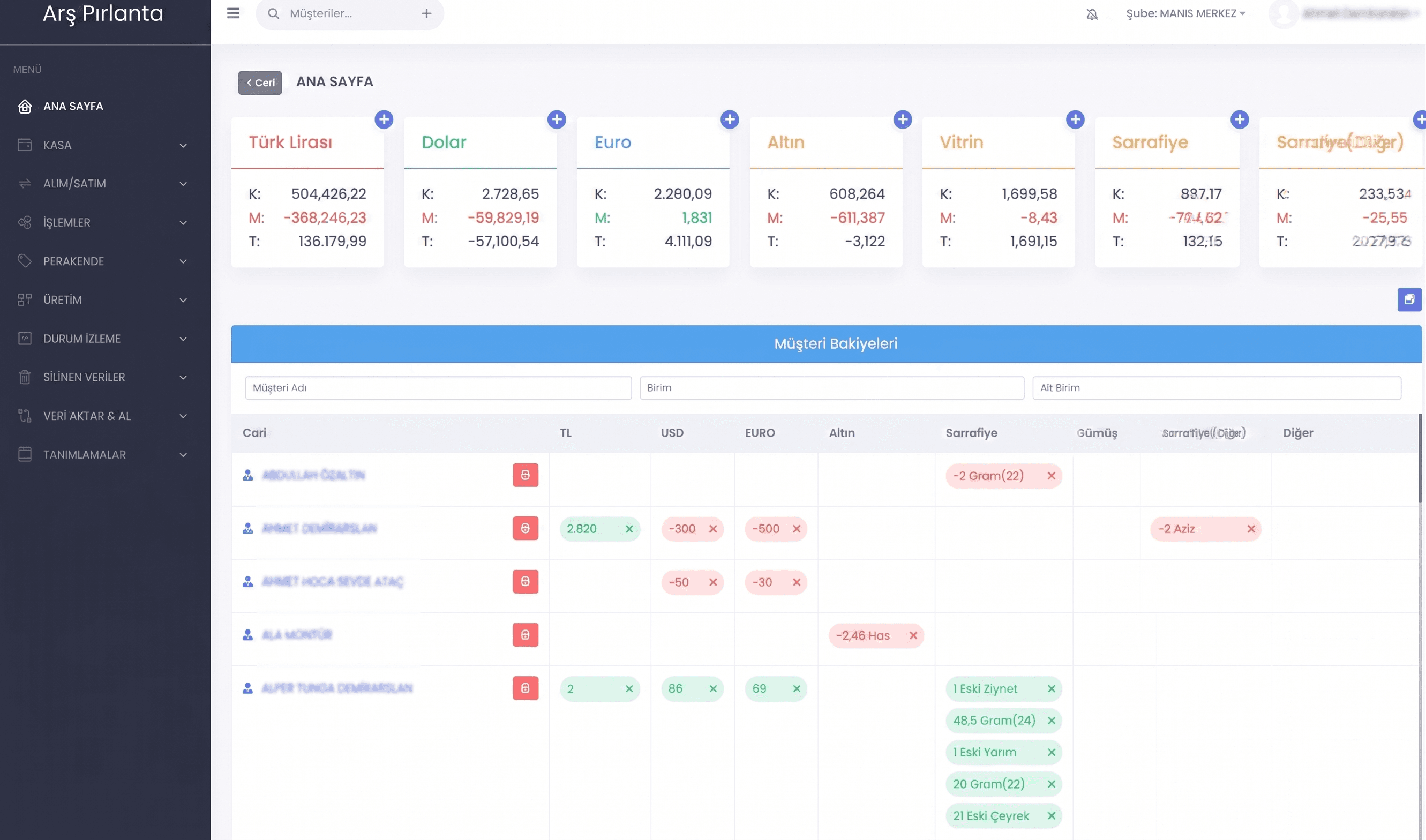Click the DURUM İZLEME chart icon
This screenshot has height=840, width=1426.
pyautogui.click(x=24, y=339)
